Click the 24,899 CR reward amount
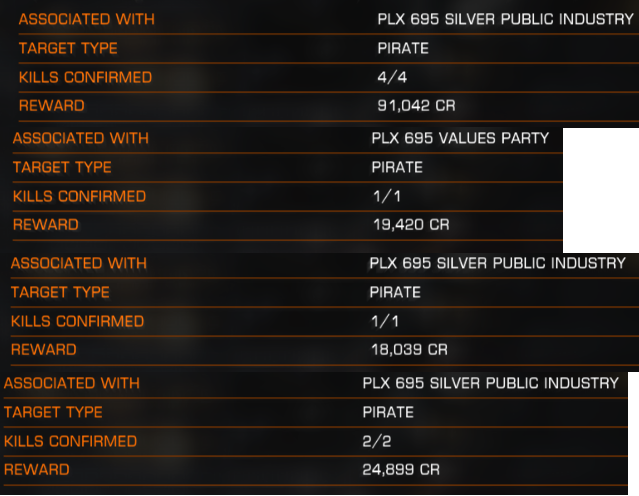This screenshot has height=496, width=639. (401, 470)
